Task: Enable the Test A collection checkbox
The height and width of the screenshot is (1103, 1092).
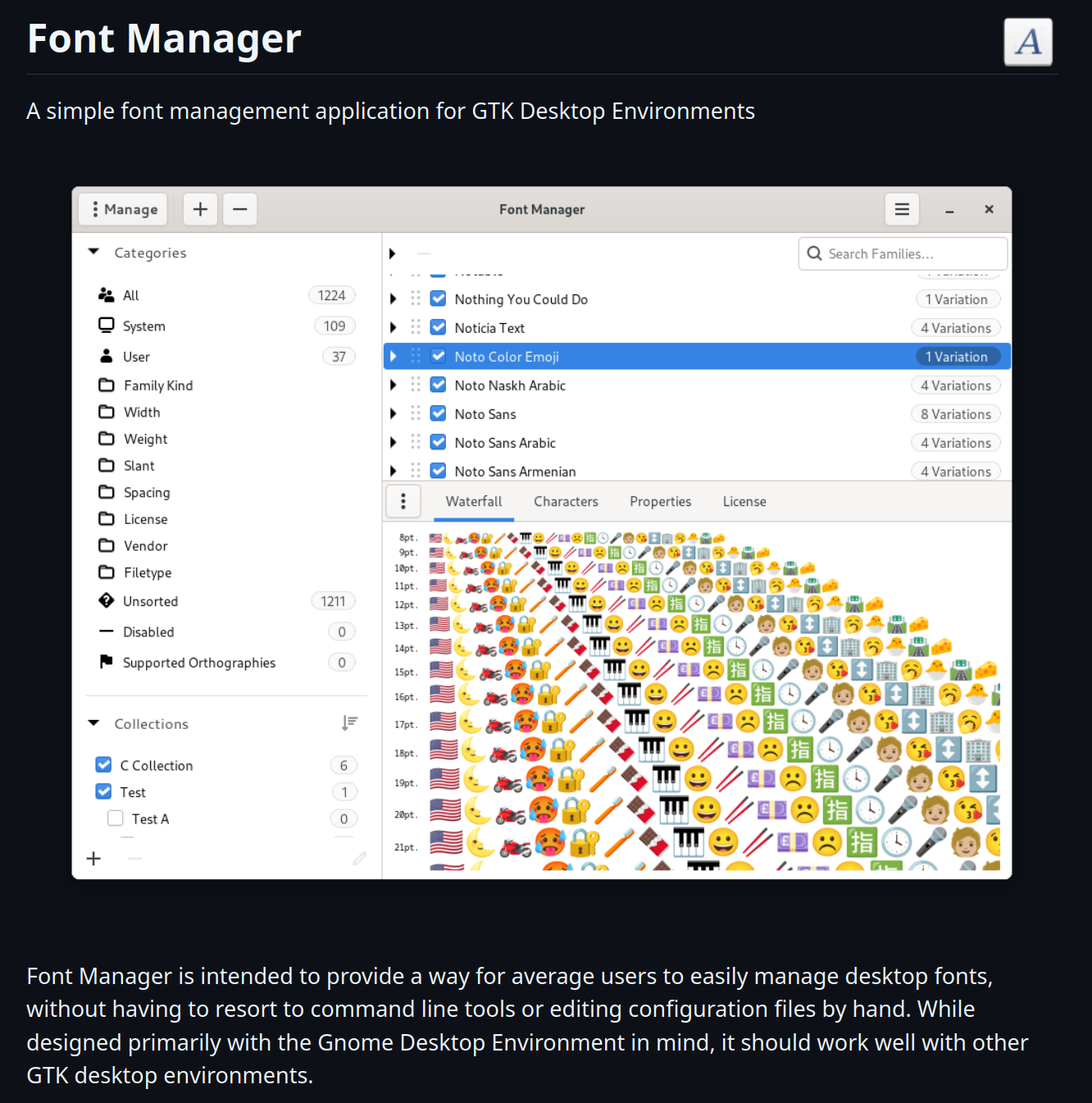Action: [x=116, y=818]
